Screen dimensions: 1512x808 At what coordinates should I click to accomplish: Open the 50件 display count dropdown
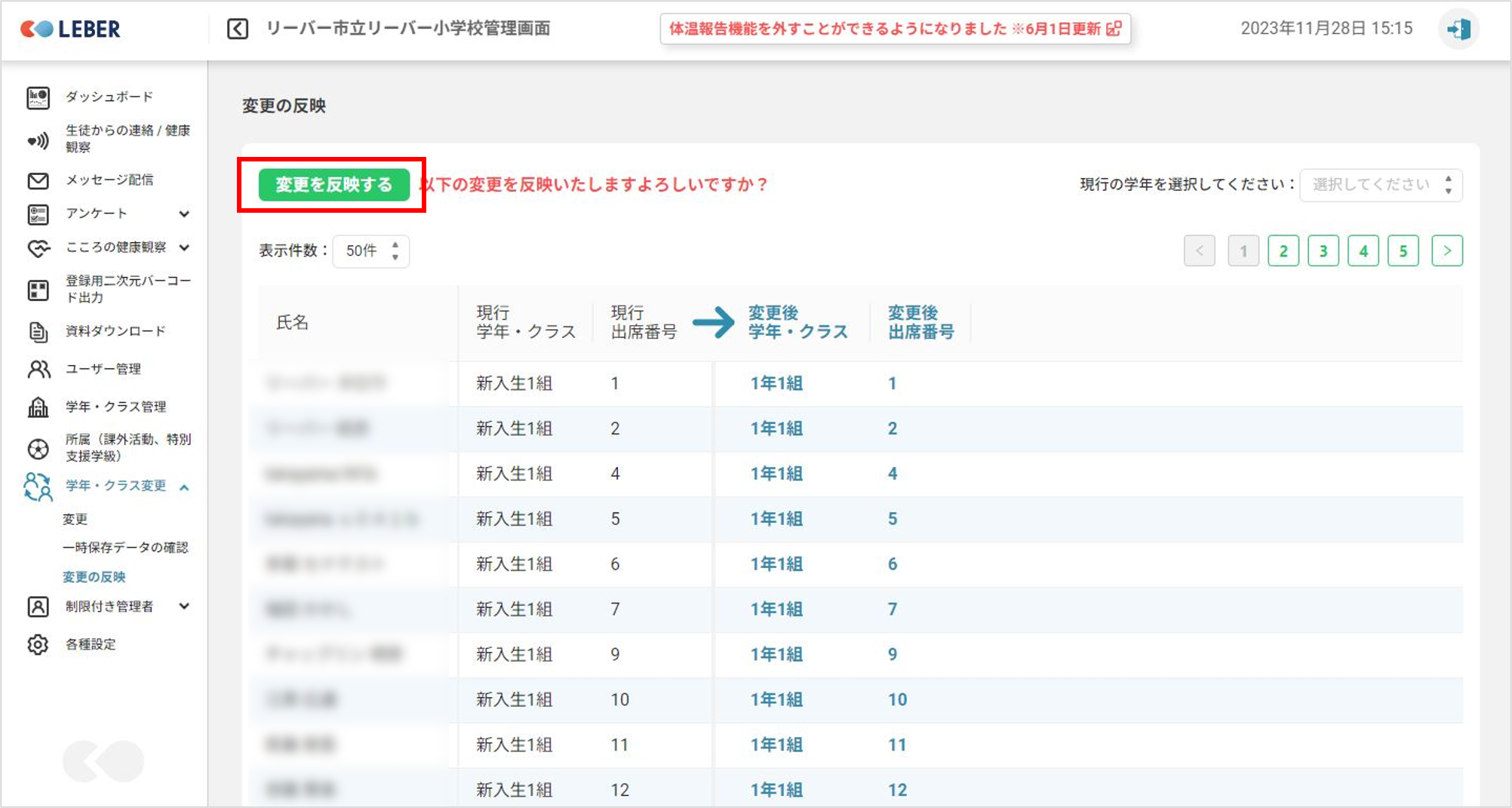tap(370, 251)
